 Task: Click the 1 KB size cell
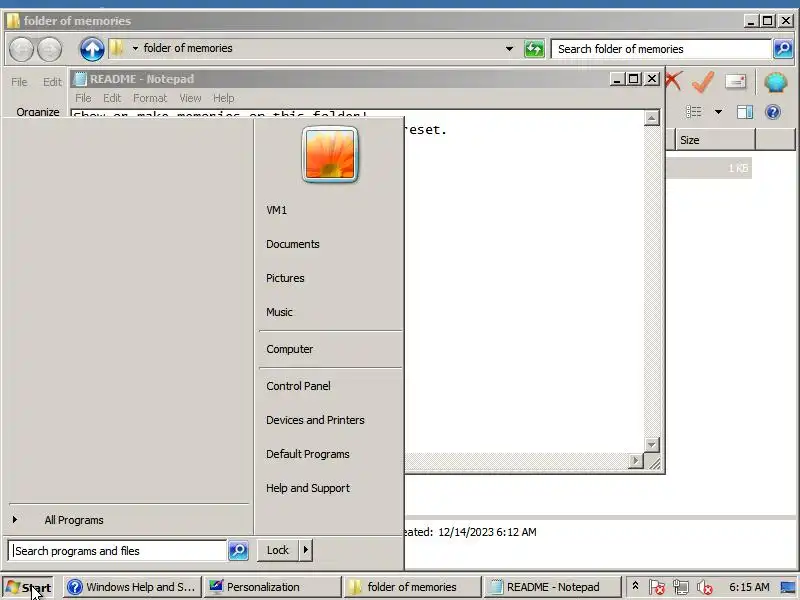(738, 168)
